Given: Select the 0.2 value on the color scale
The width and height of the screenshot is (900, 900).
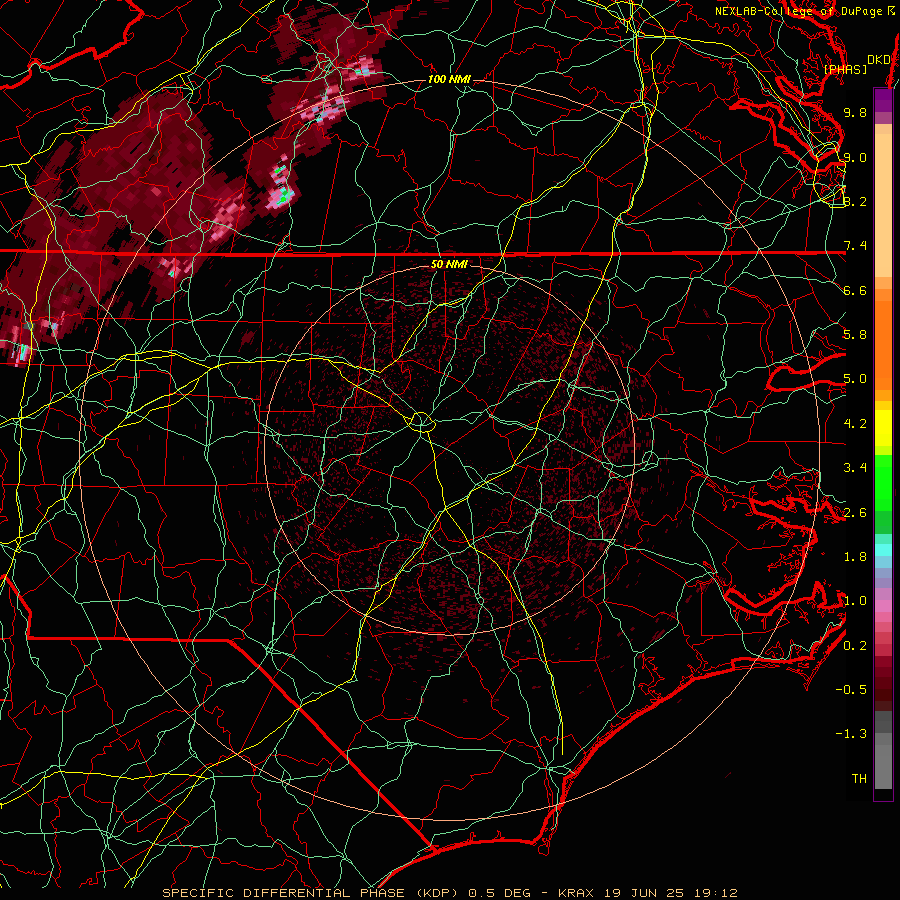Looking at the screenshot, I should 855,646.
